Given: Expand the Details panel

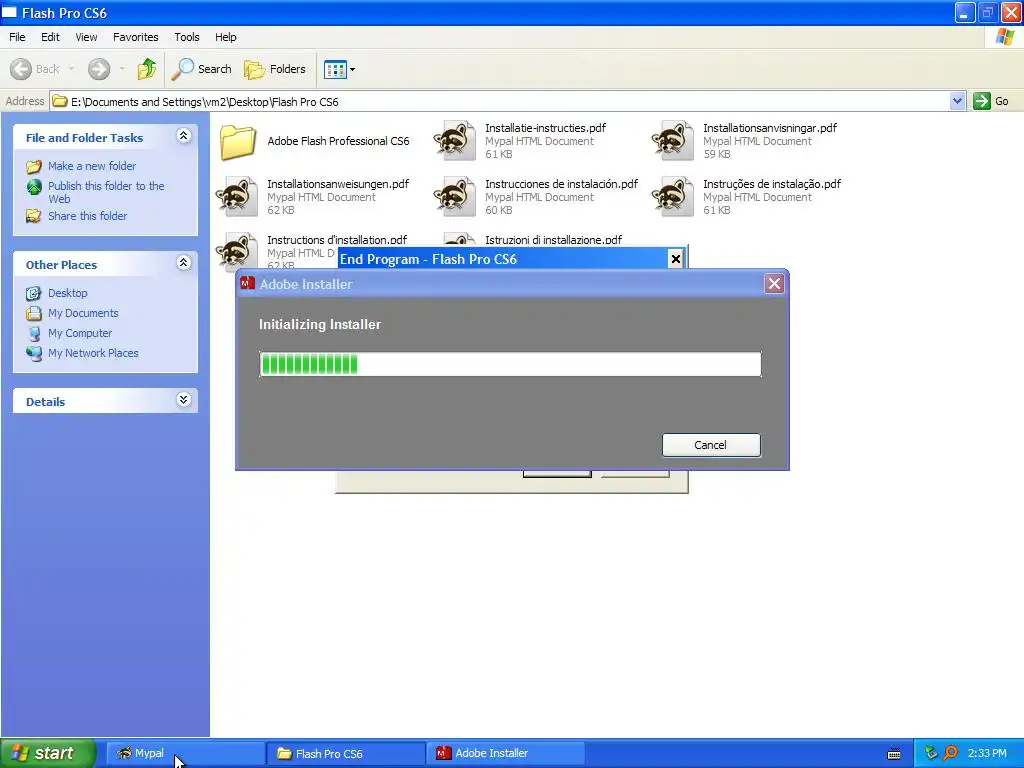Looking at the screenshot, I should [x=184, y=400].
